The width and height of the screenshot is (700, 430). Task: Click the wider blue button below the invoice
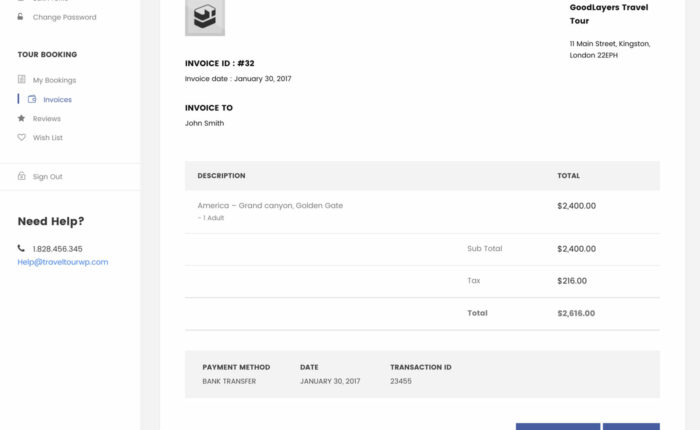click(558, 426)
